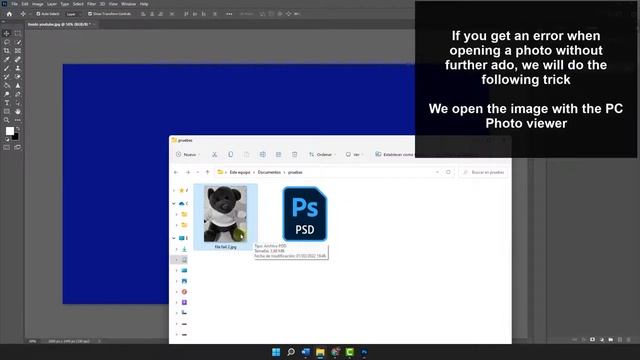Open the File menu in Photoshop

coord(14,4)
